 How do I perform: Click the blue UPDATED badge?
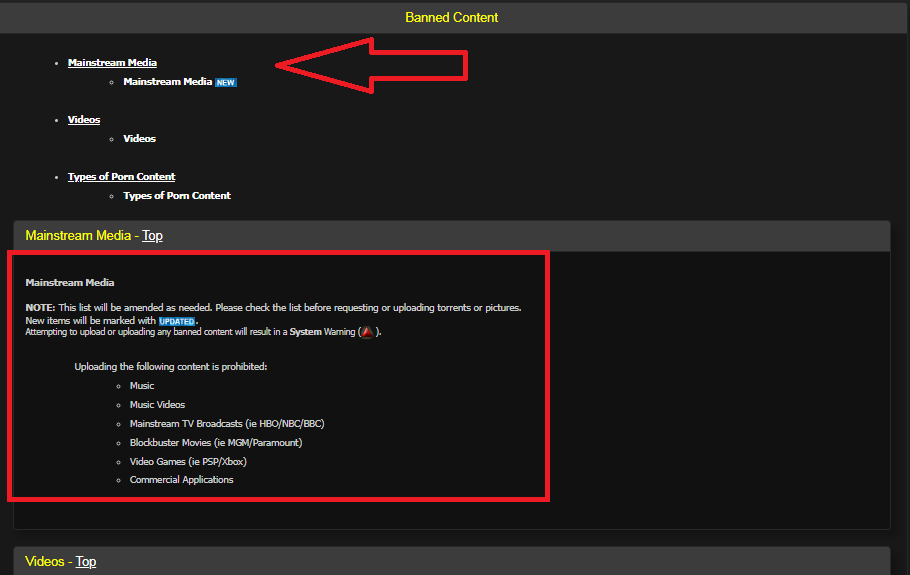coord(177,320)
